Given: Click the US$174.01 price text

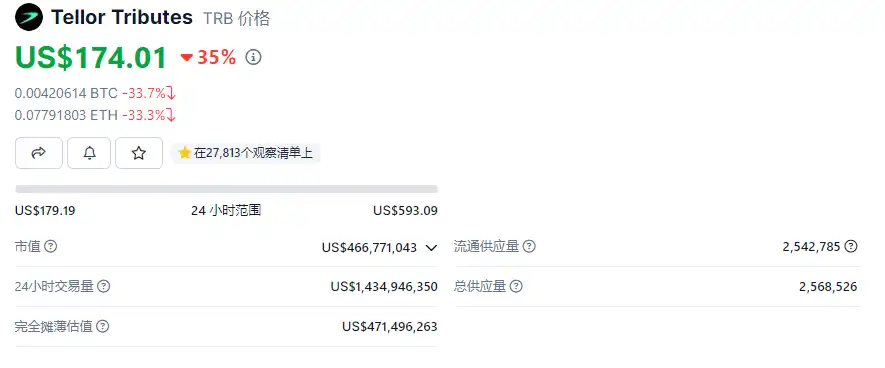Looking at the screenshot, I should 91,58.
